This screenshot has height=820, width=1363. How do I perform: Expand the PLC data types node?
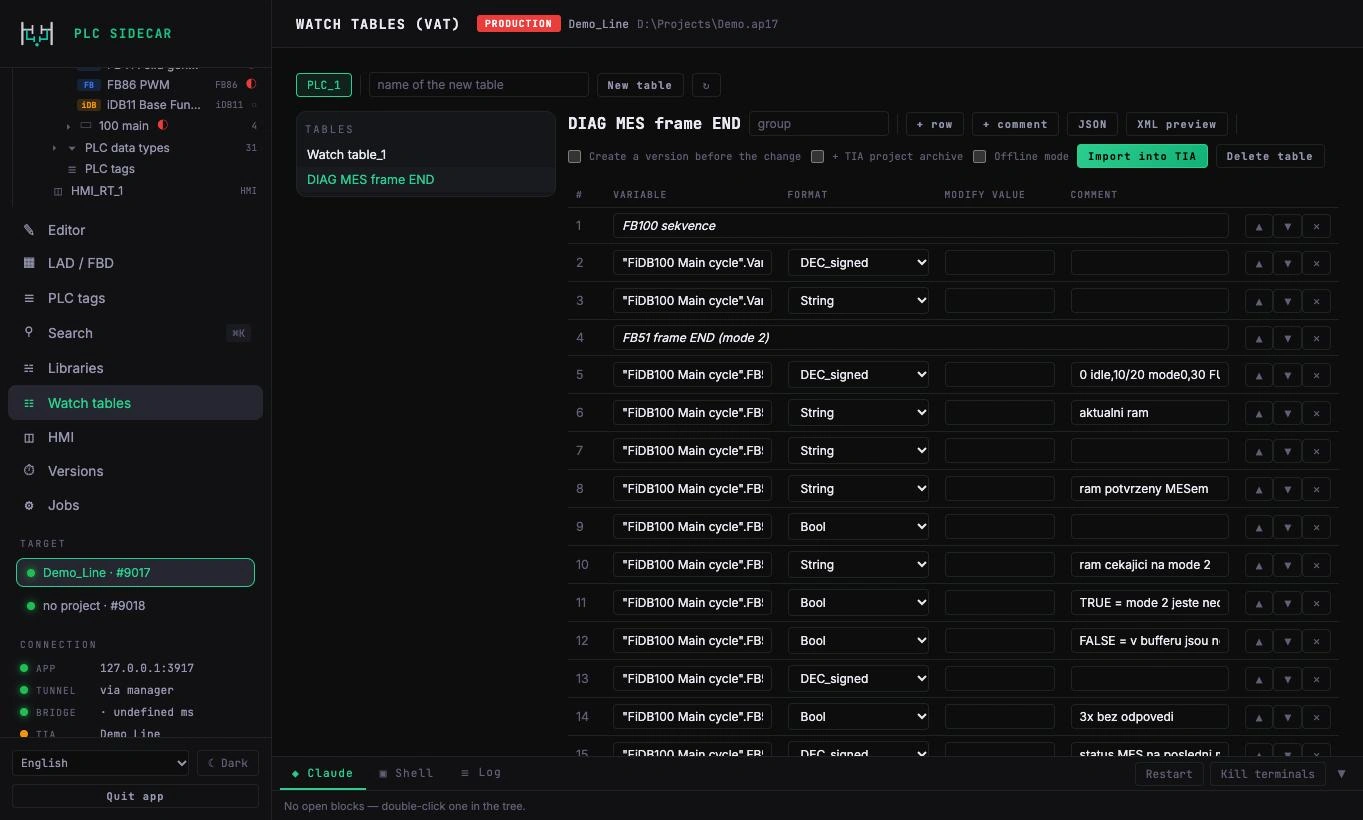(54, 148)
